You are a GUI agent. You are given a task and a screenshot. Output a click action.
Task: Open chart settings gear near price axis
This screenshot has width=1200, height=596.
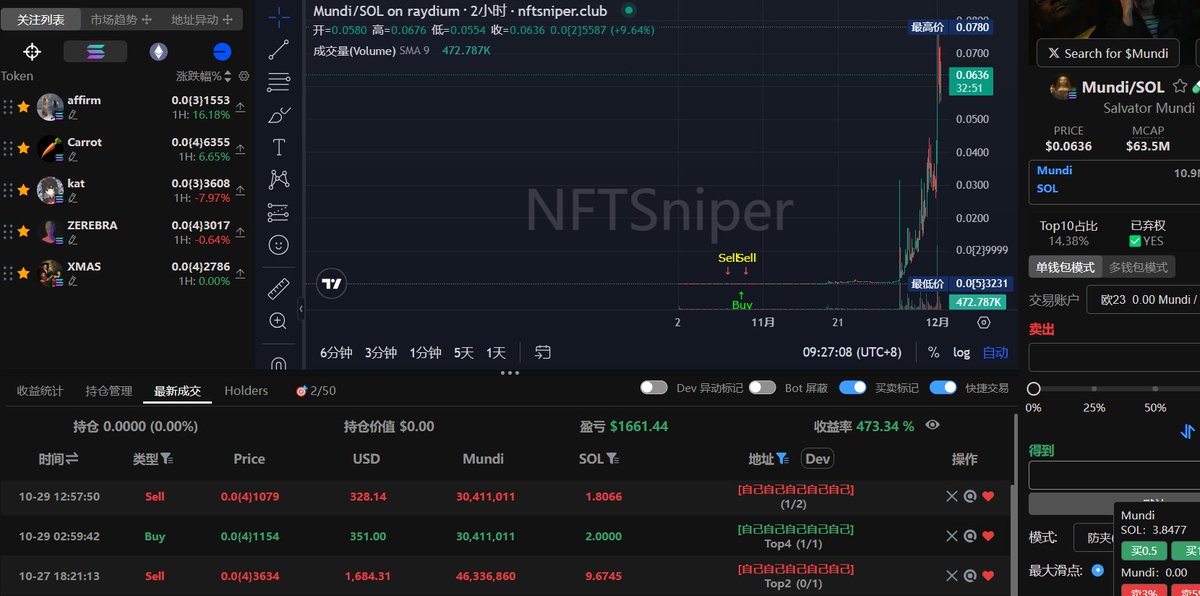tap(984, 322)
